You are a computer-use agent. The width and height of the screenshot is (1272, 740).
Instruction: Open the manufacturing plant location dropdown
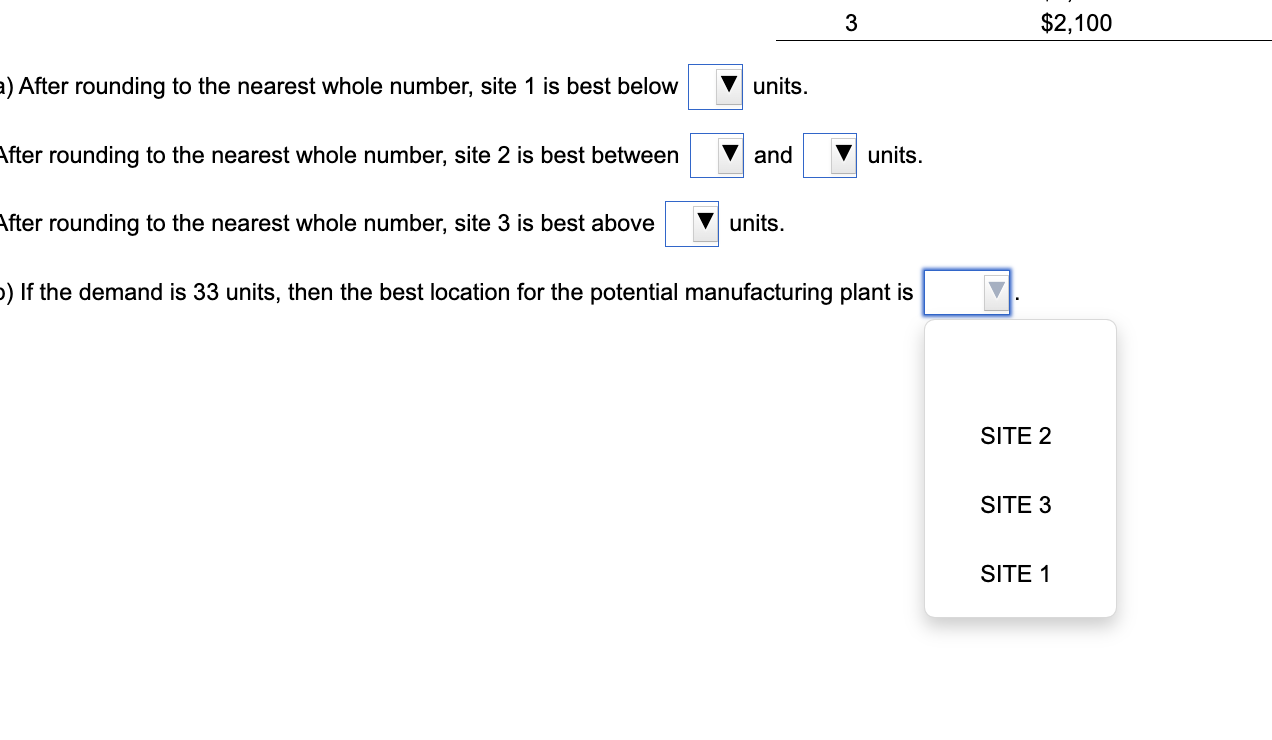[x=966, y=292]
